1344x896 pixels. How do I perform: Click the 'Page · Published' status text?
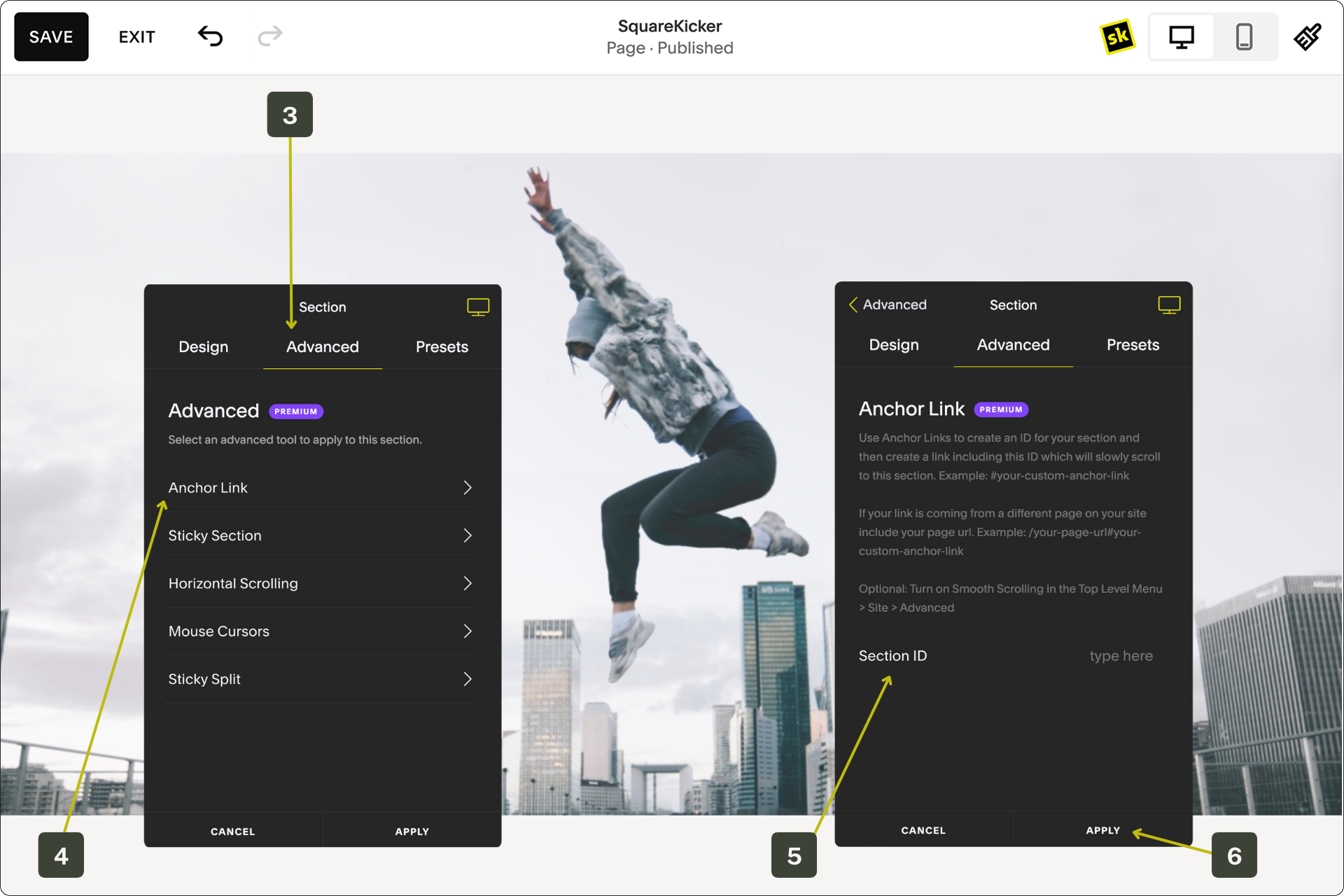(670, 48)
